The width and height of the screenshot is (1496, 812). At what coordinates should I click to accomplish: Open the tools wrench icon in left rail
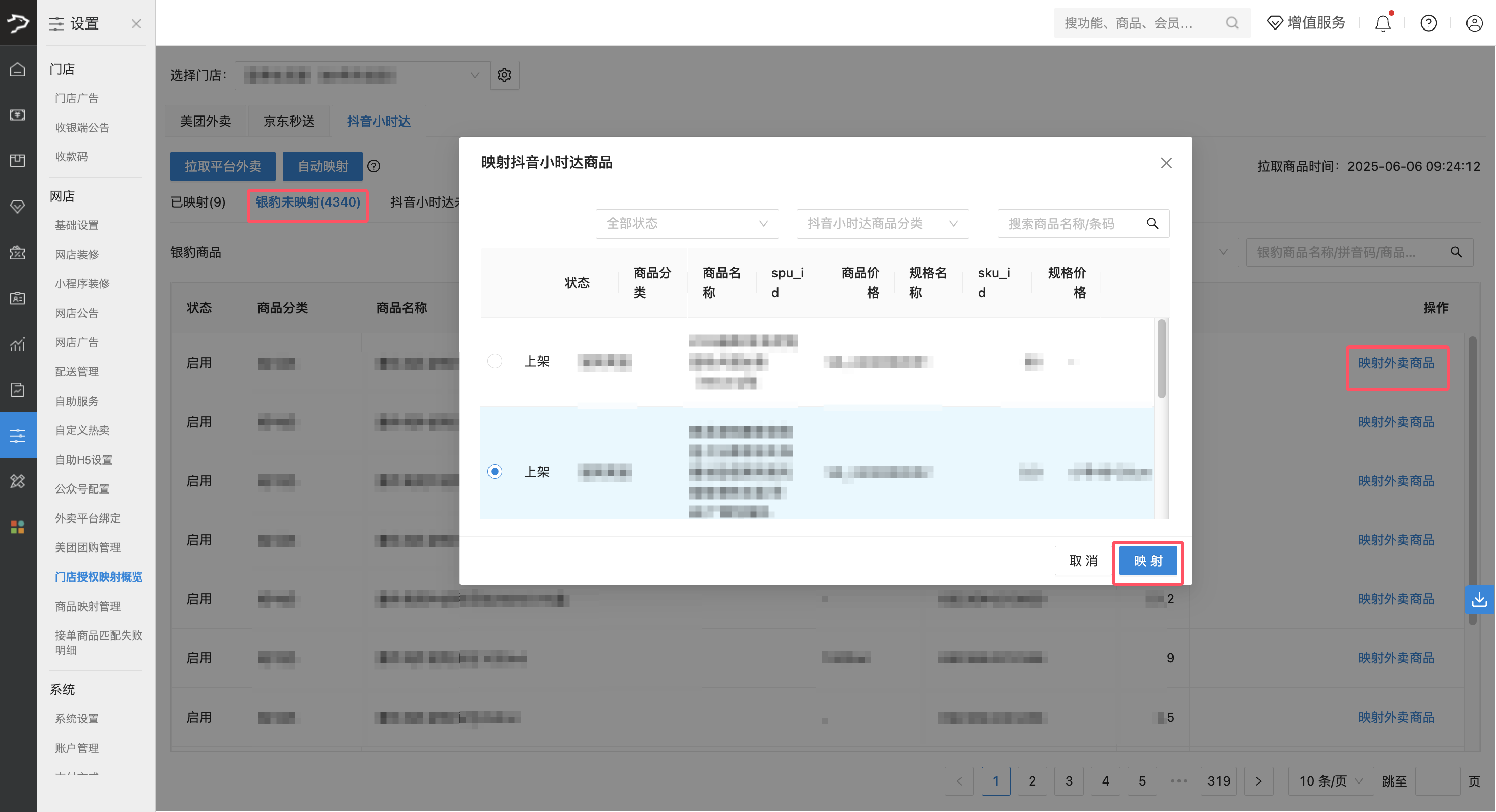[x=18, y=481]
